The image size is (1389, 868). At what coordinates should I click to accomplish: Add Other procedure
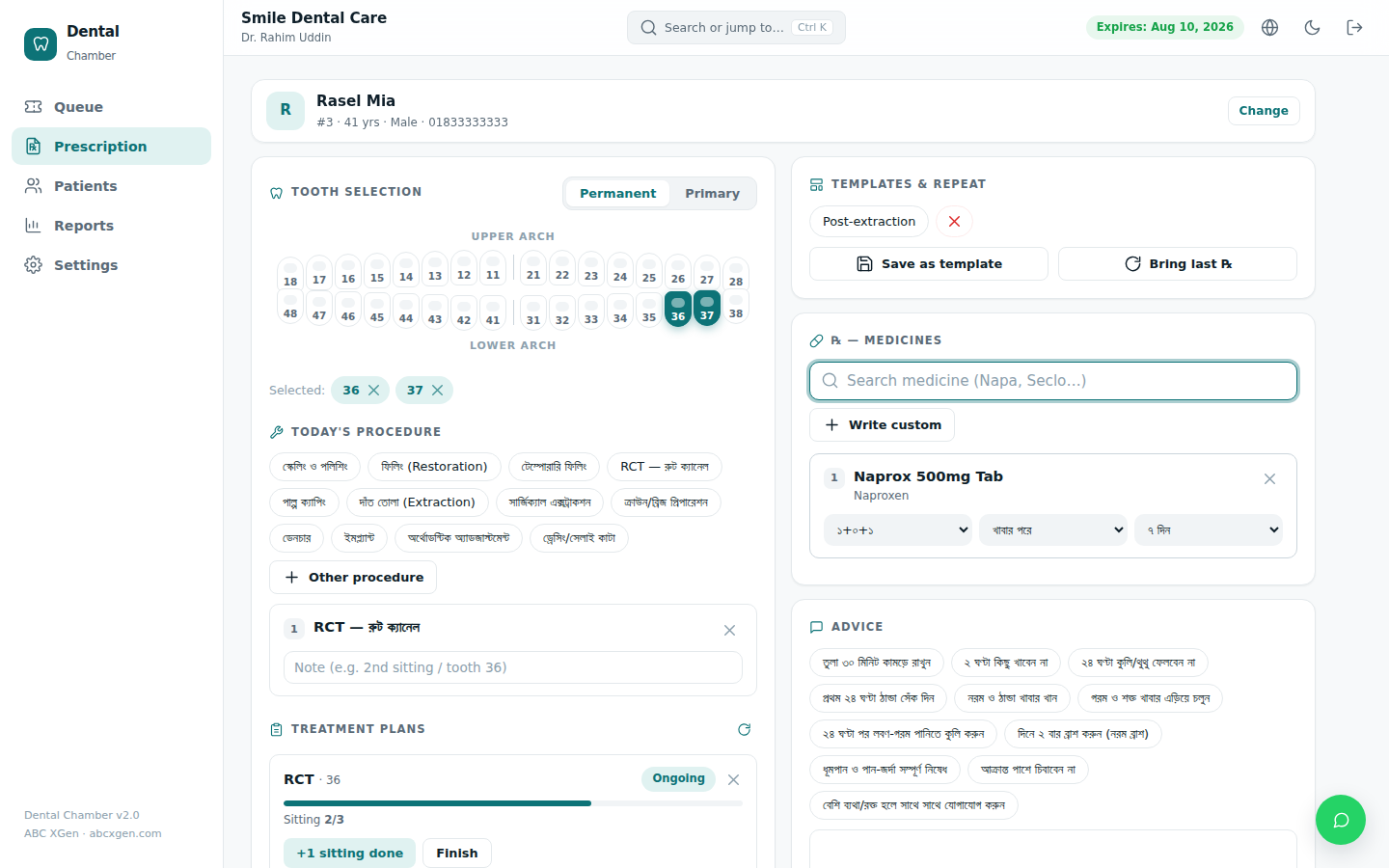tap(353, 578)
